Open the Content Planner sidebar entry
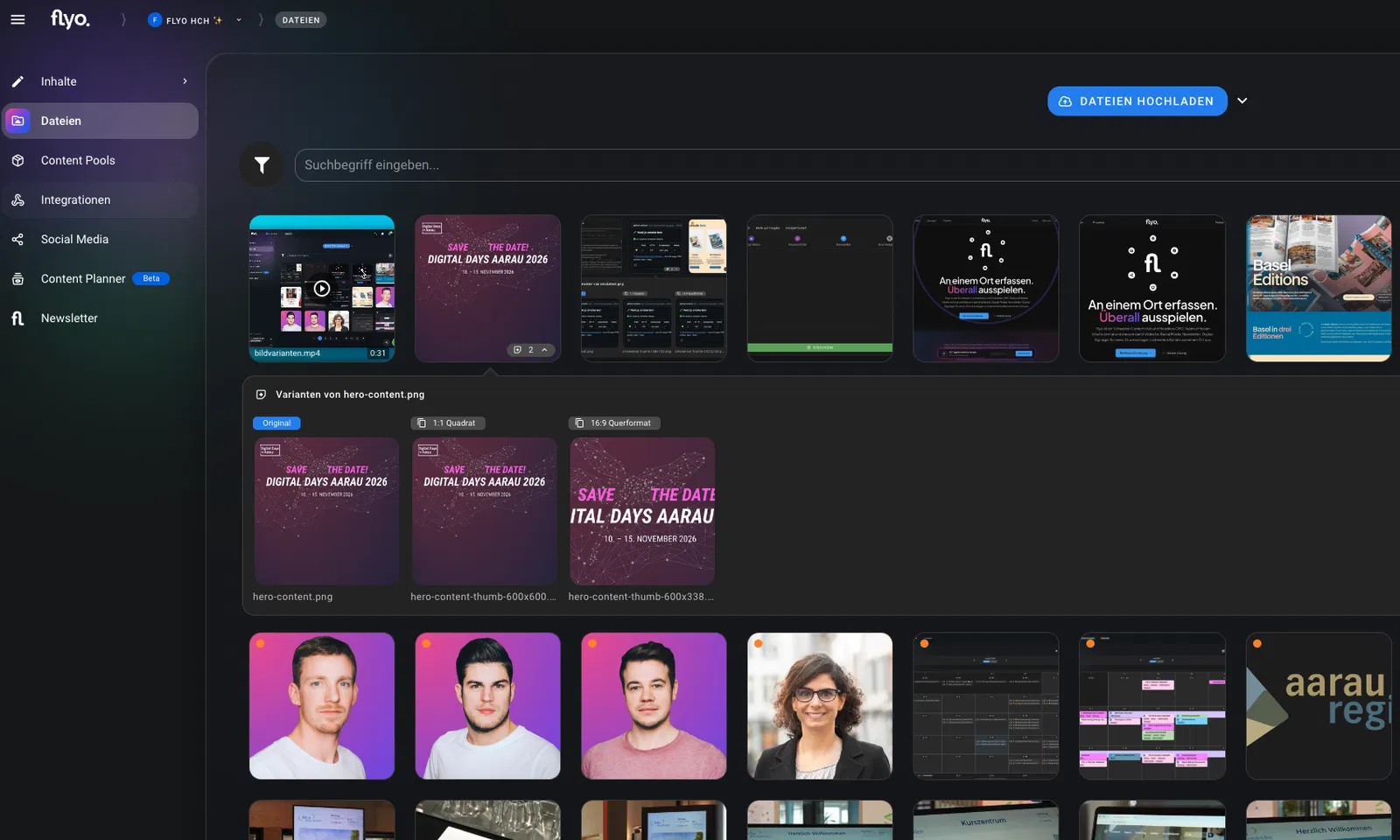The image size is (1400, 840). 100,278
